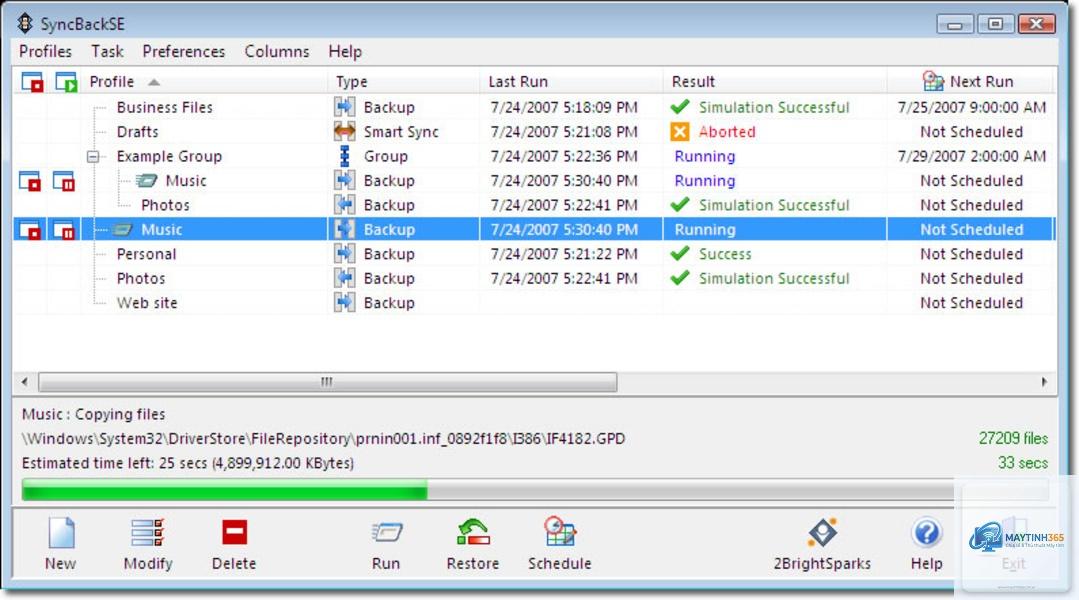Click the stop-all icon in header
1079x600 pixels.
tap(32, 82)
